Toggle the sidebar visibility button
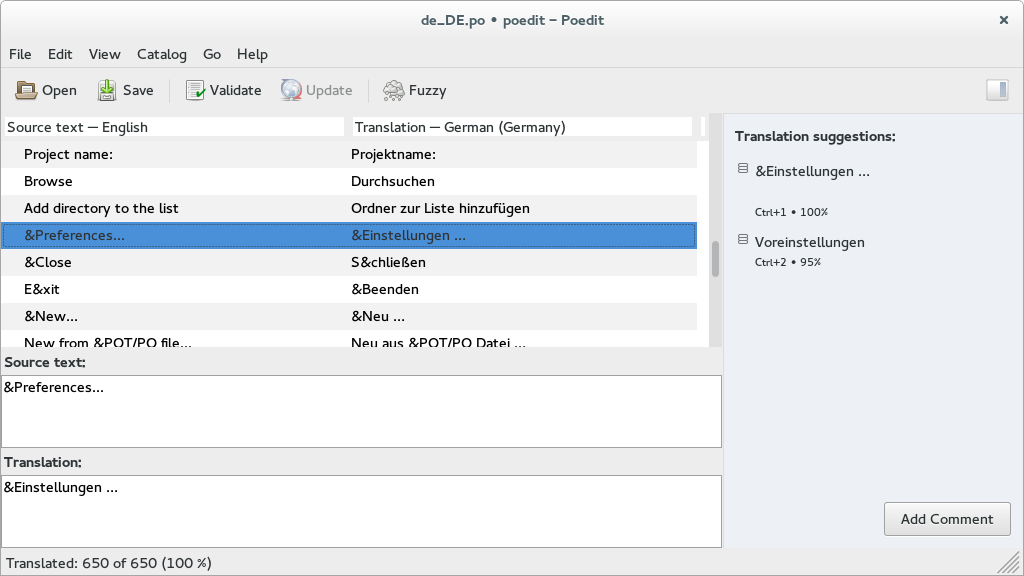1024x576 pixels. pyautogui.click(x=996, y=91)
